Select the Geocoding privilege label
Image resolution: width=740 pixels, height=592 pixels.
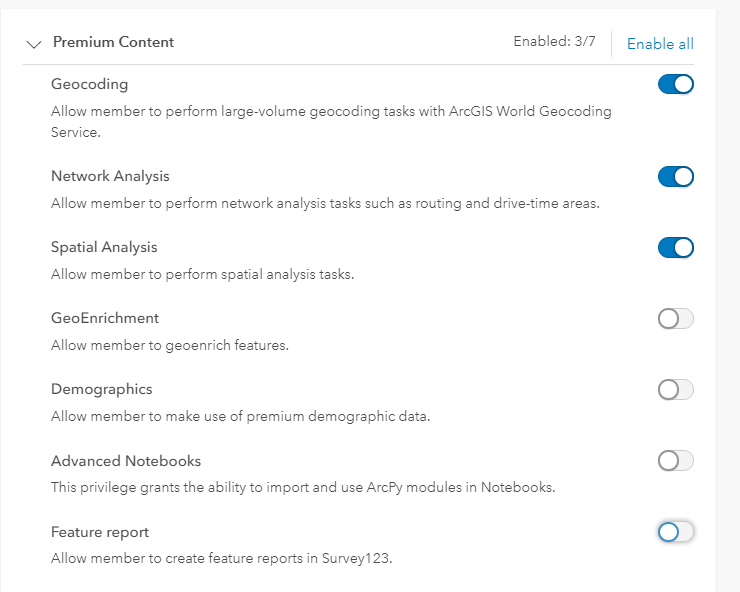(89, 84)
